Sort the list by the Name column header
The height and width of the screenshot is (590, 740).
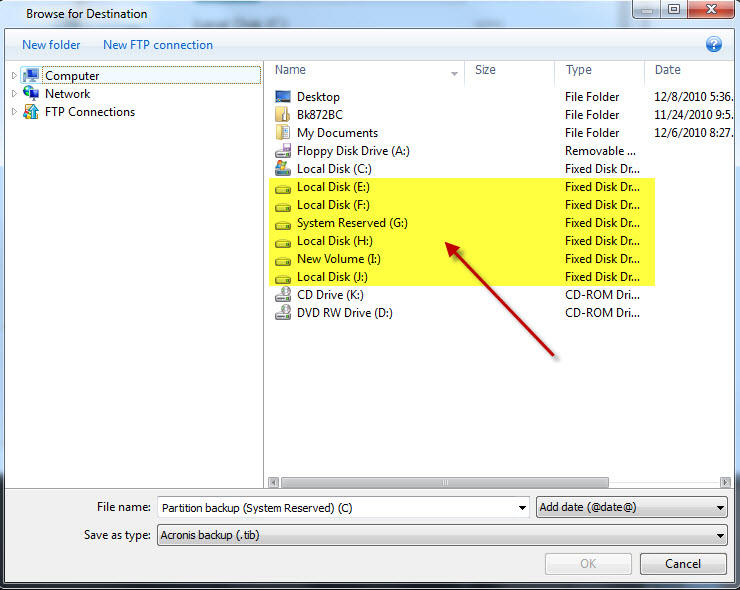(290, 70)
